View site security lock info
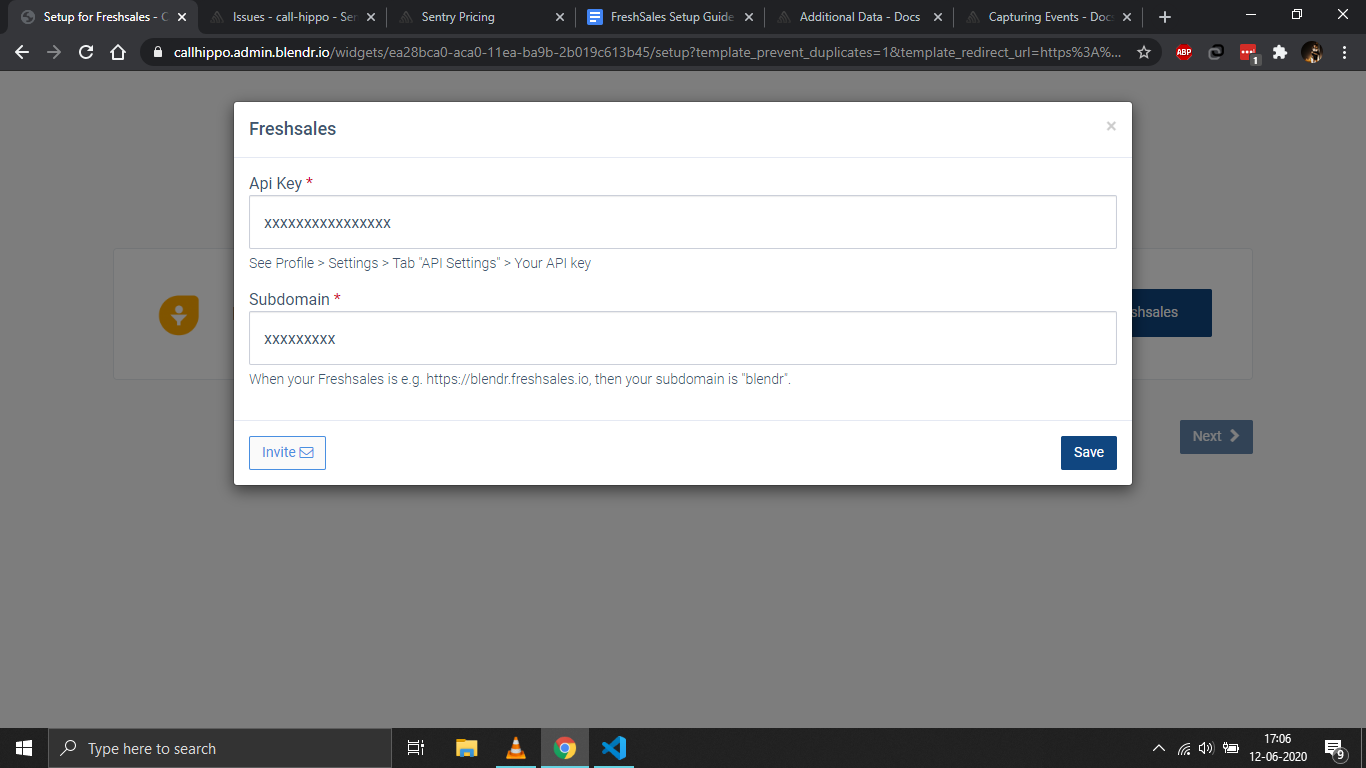This screenshot has width=1366, height=768. coord(158,53)
